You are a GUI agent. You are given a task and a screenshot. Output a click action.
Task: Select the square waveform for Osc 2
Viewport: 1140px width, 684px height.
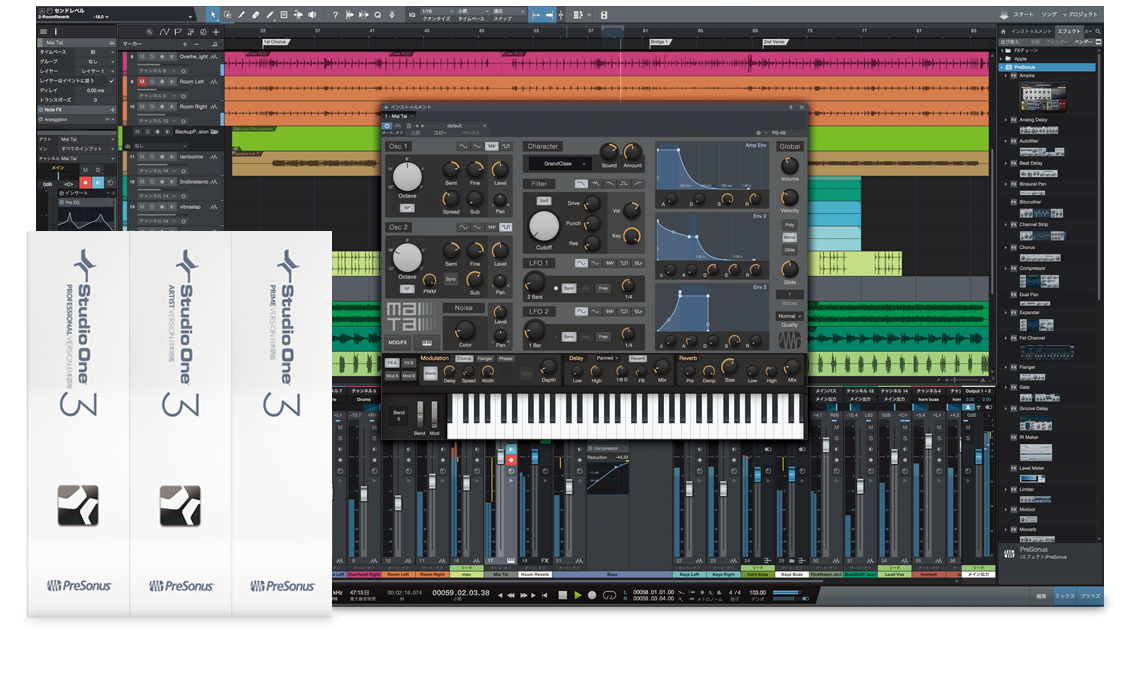[506, 228]
